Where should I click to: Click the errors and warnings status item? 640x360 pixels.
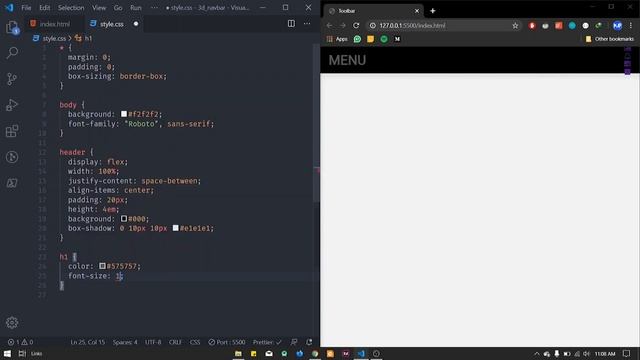pos(20,342)
